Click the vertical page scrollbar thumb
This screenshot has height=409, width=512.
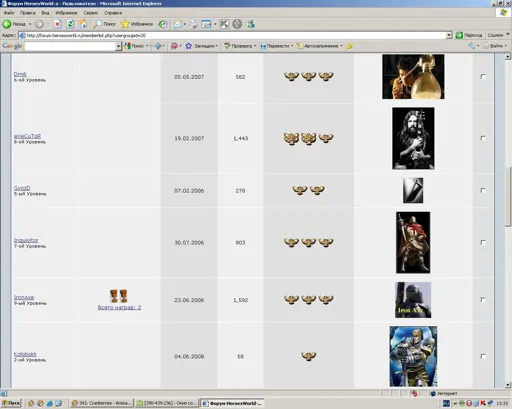click(508, 197)
